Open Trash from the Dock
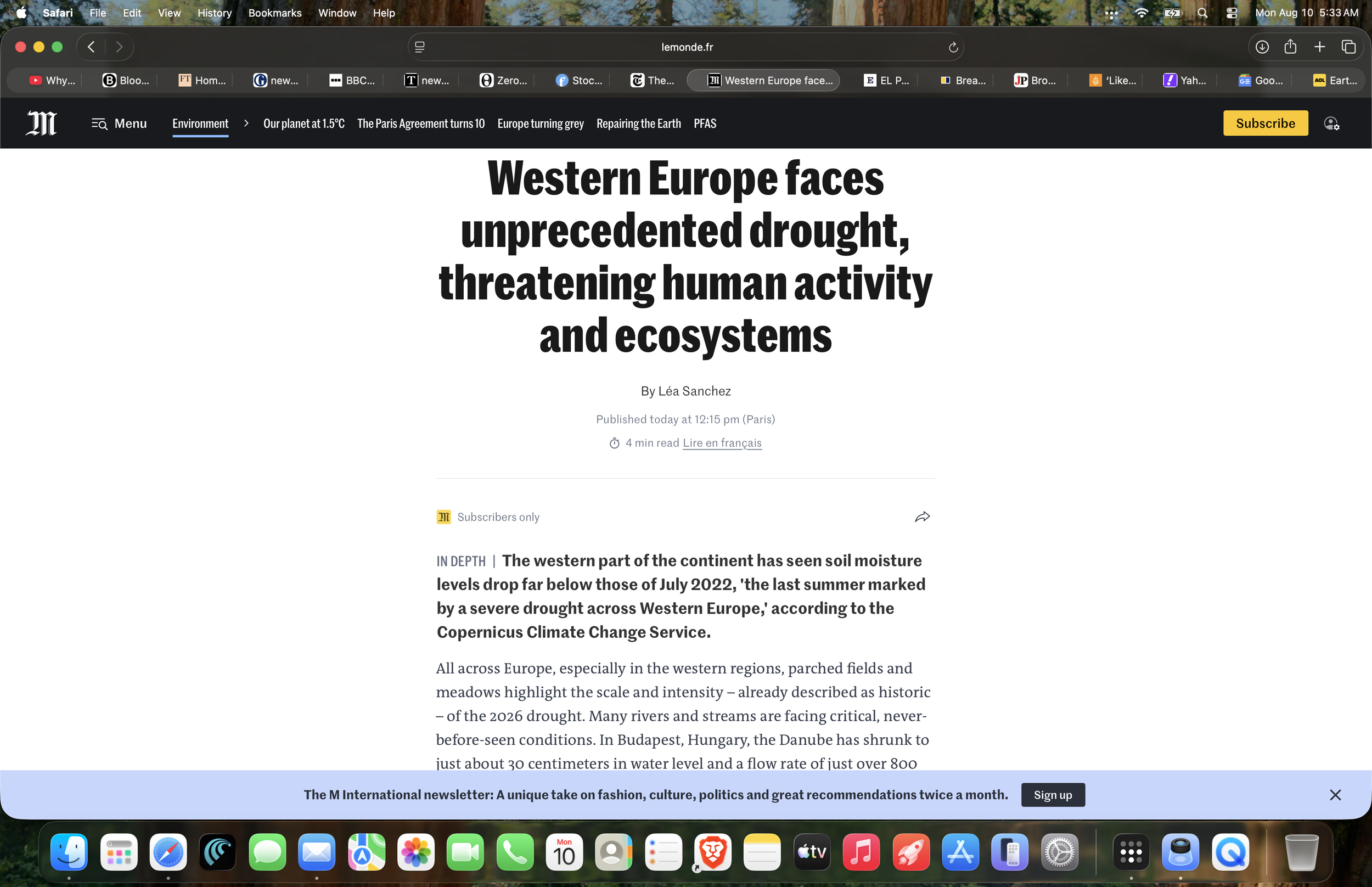 [1301, 852]
